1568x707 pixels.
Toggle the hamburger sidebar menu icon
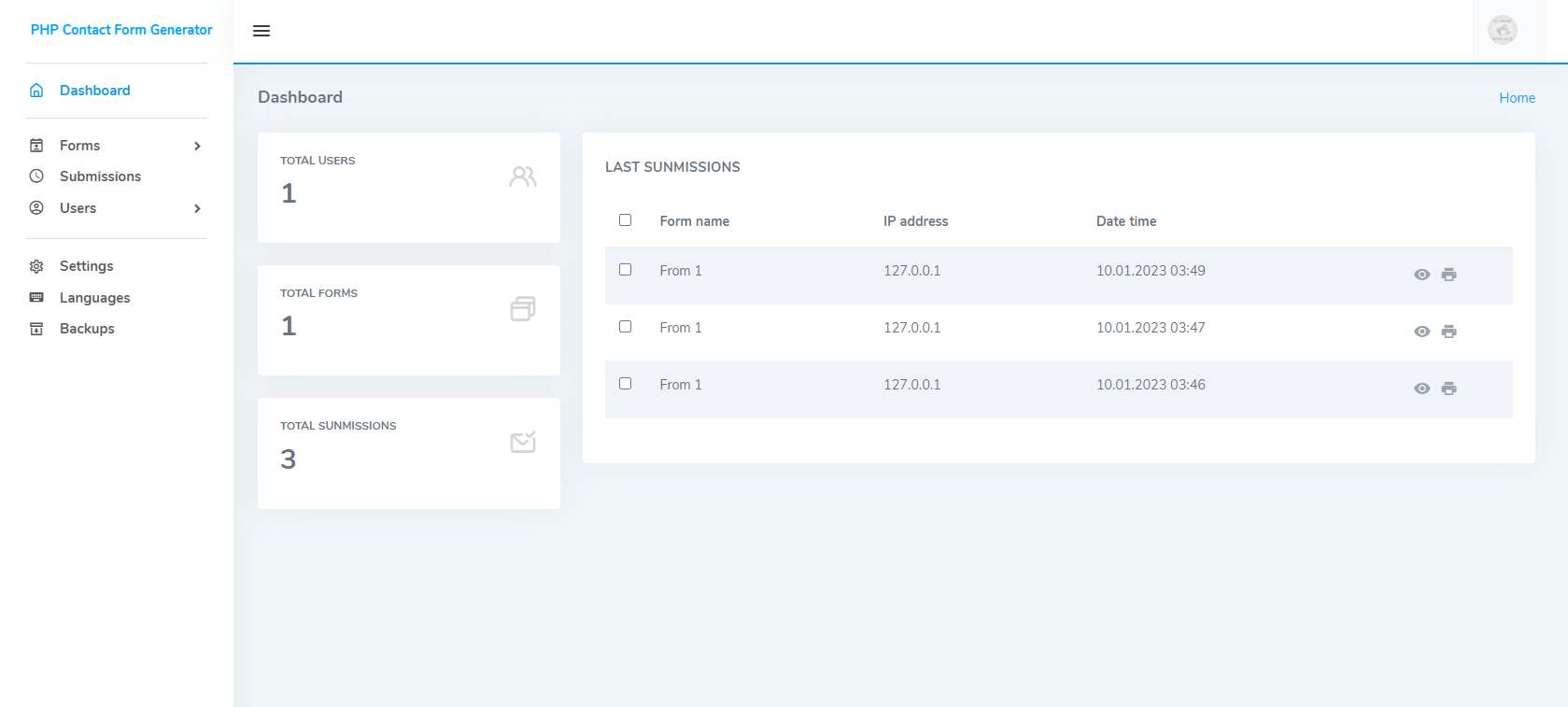261,31
